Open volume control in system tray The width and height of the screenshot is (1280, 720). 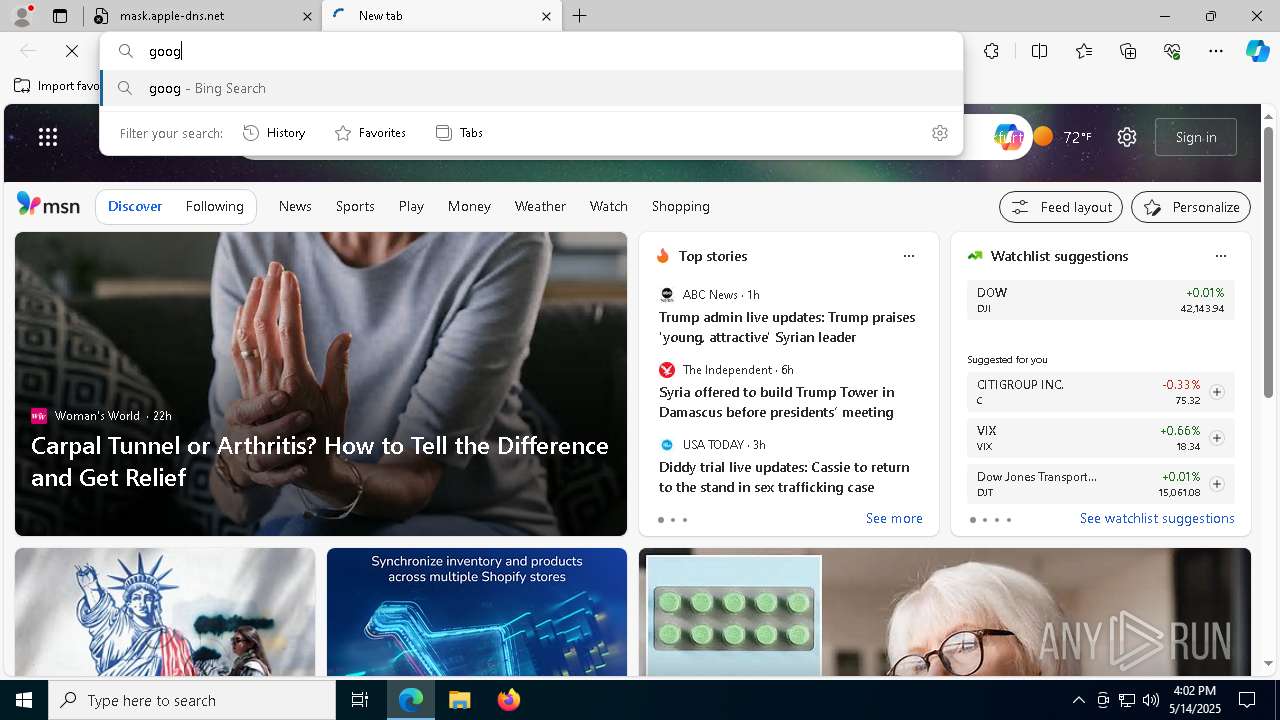[x=1150, y=700]
